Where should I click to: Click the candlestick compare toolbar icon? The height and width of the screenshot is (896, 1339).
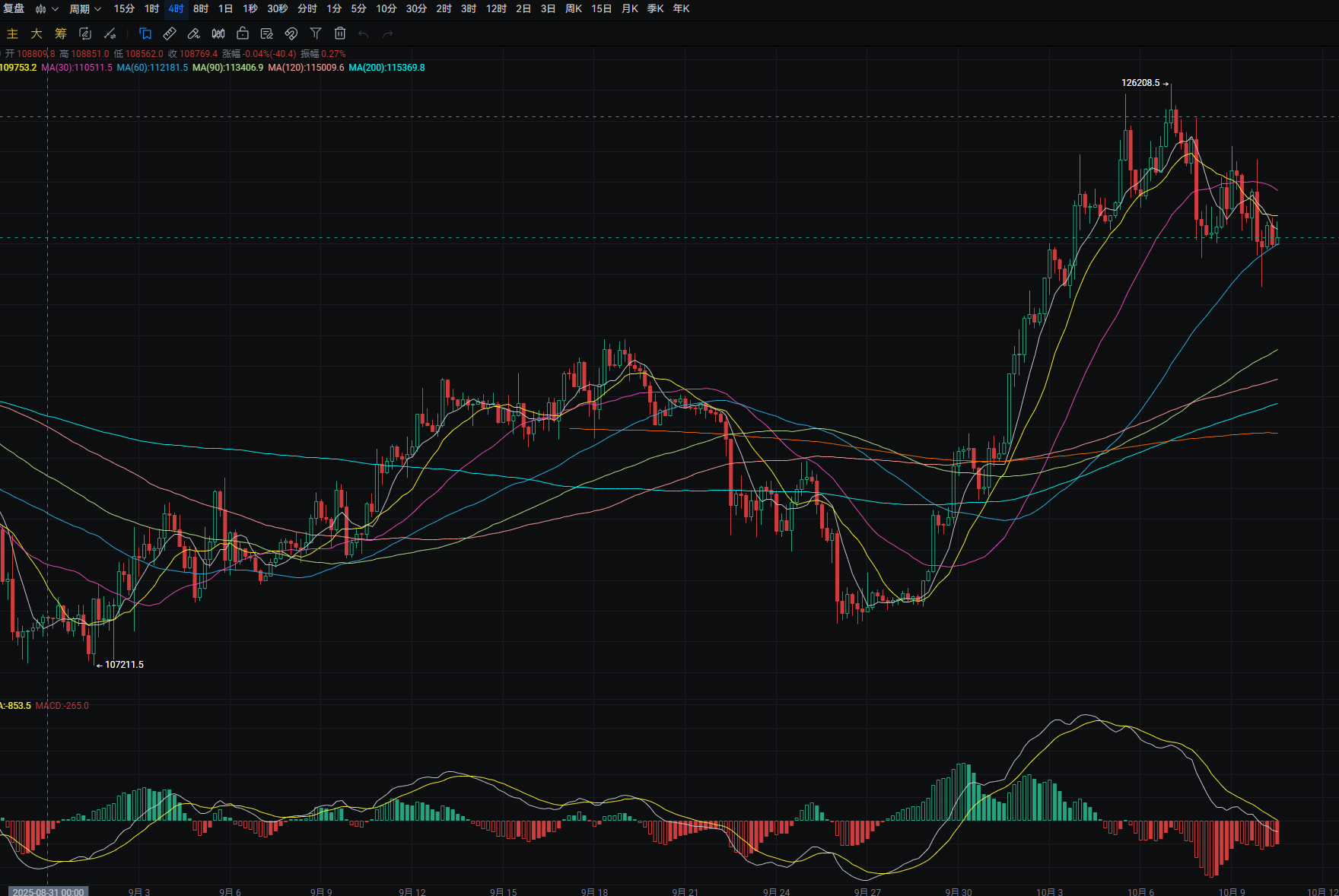coord(218,33)
